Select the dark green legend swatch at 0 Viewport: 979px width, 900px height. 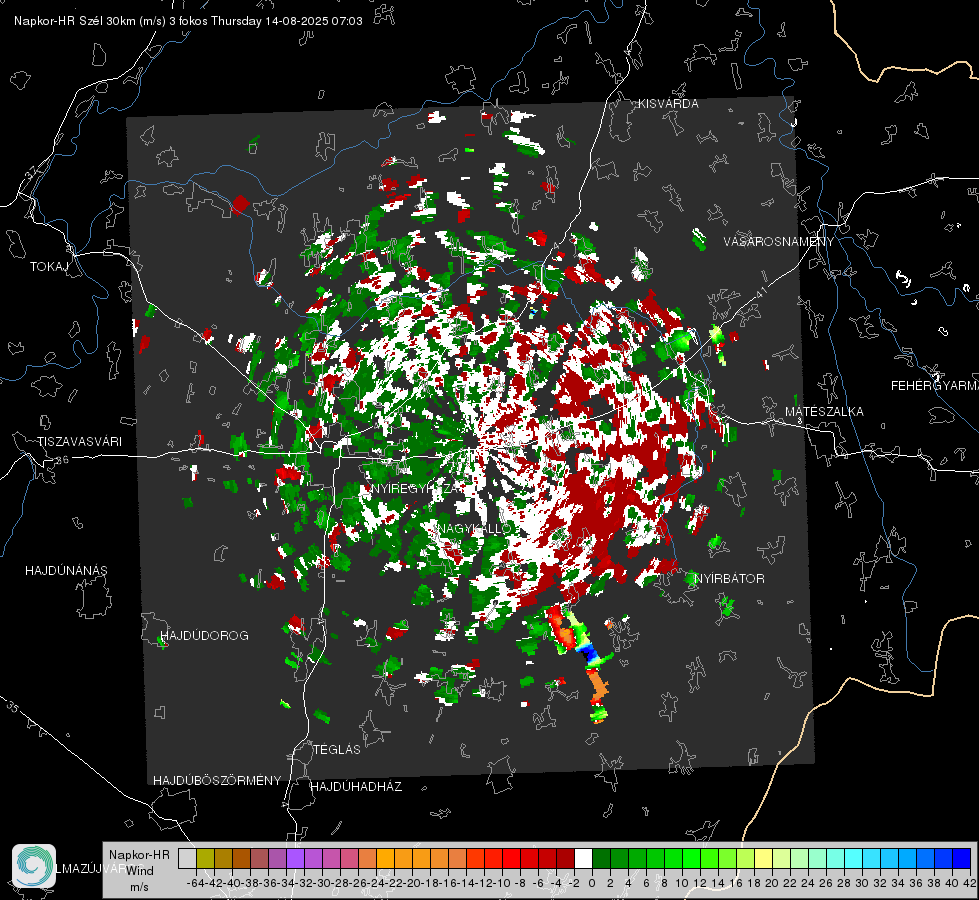[x=601, y=859]
